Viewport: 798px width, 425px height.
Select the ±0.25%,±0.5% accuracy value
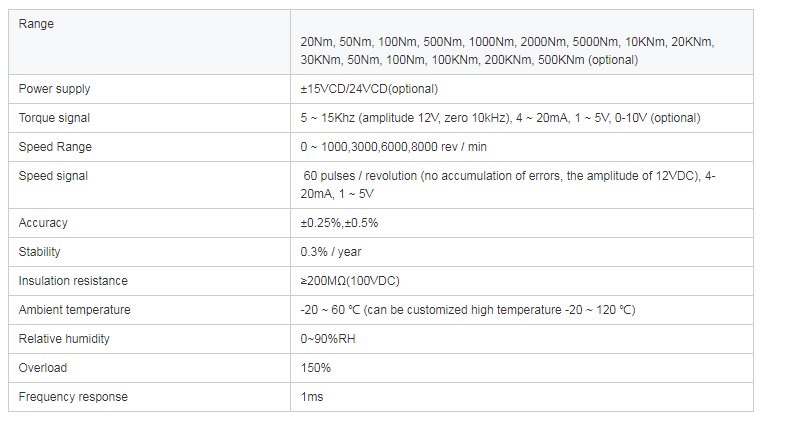click(339, 223)
